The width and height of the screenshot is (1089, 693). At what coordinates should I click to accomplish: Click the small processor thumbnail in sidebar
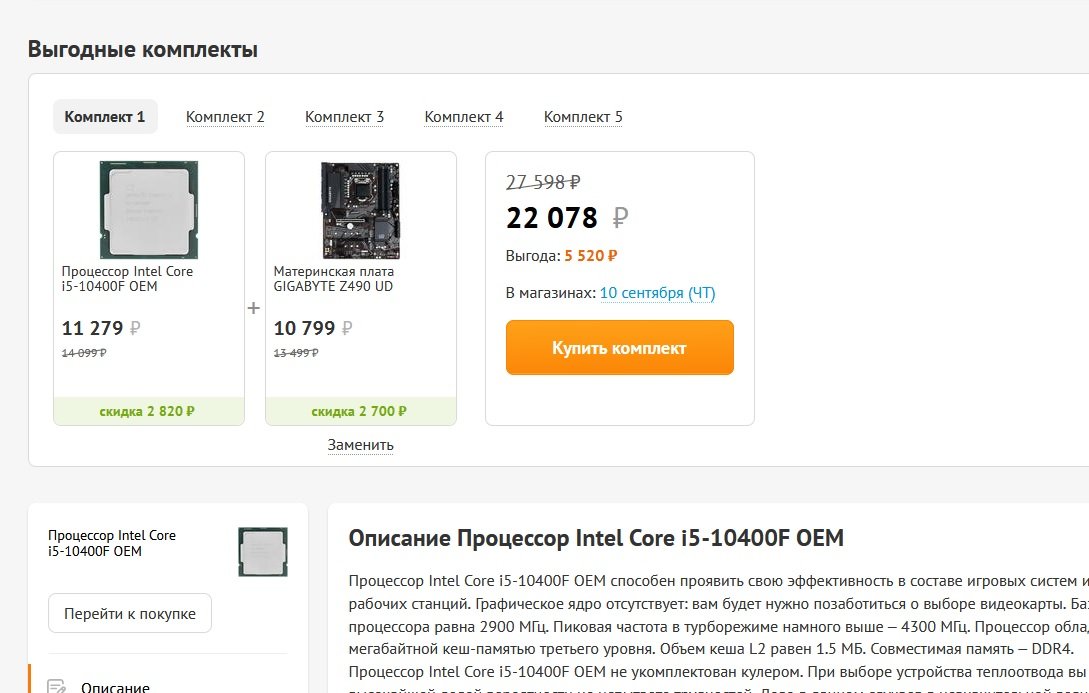262,551
